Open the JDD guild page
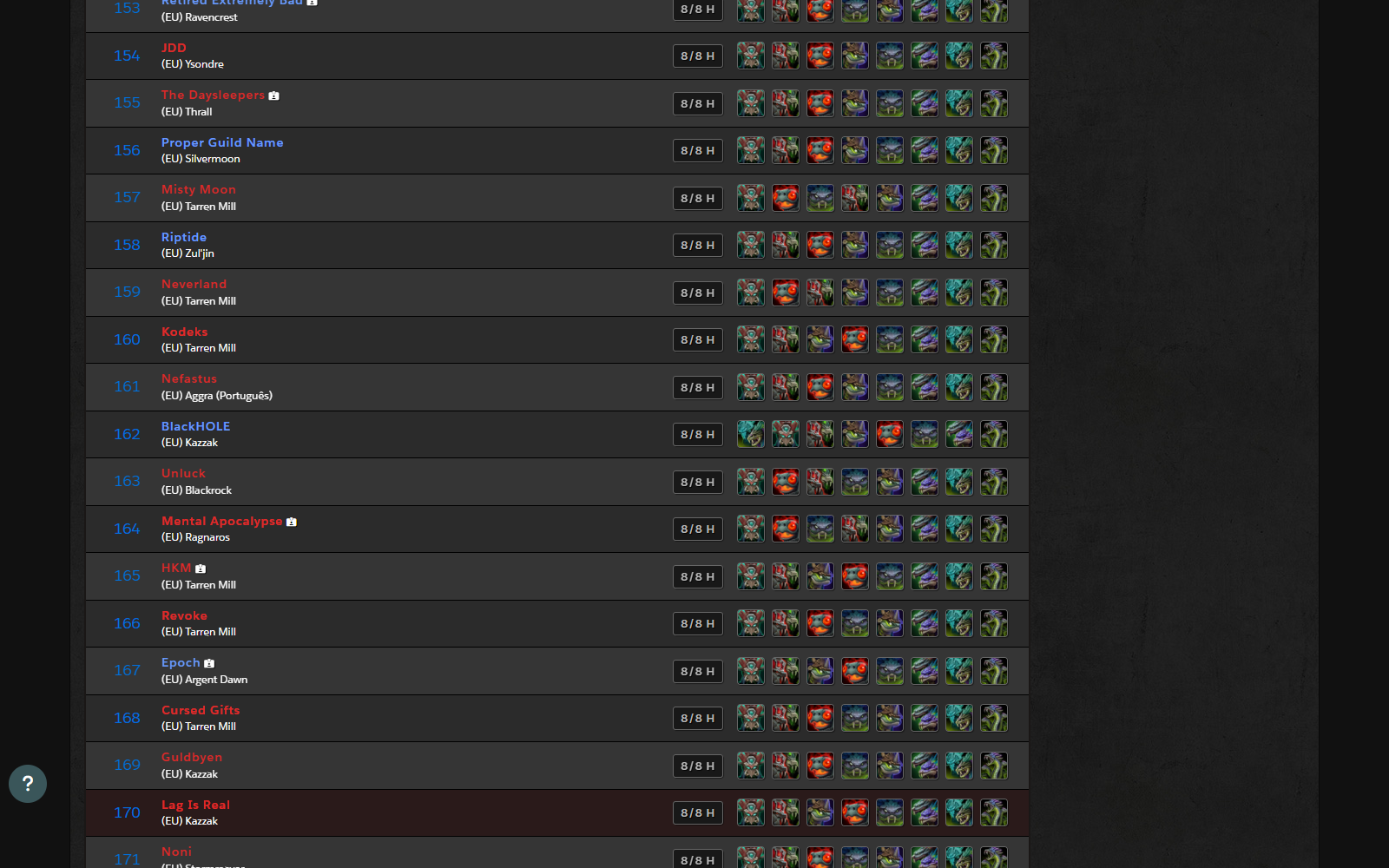This screenshot has height=868, width=1389. 174,48
